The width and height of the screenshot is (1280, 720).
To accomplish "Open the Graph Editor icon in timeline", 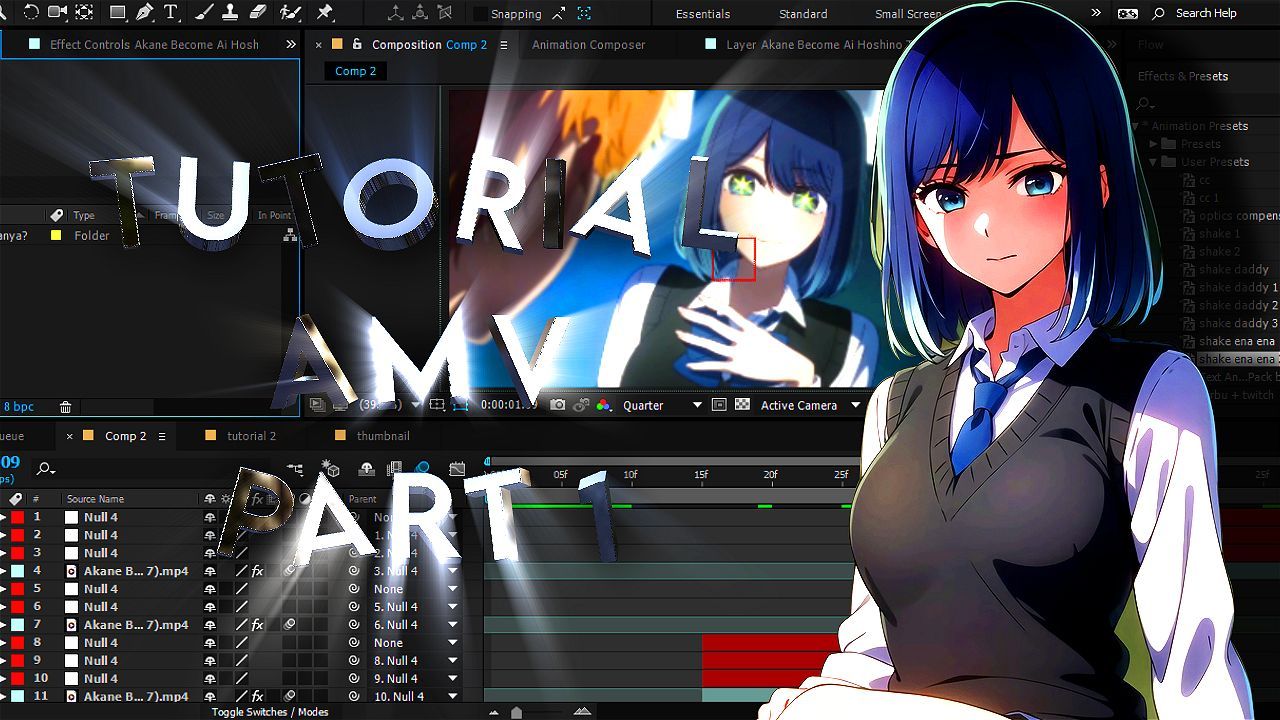I will 457,469.
